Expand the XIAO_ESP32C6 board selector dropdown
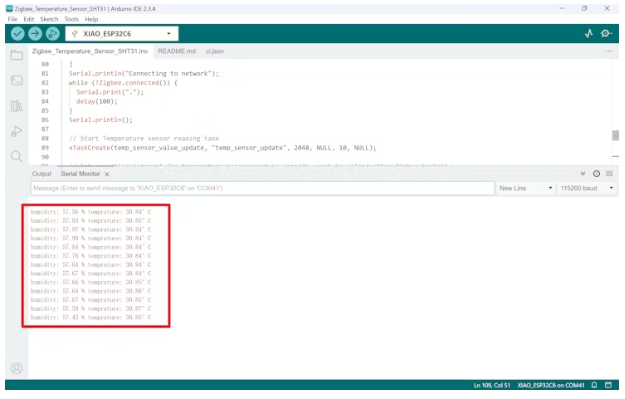The image size is (625, 399). 122,34
